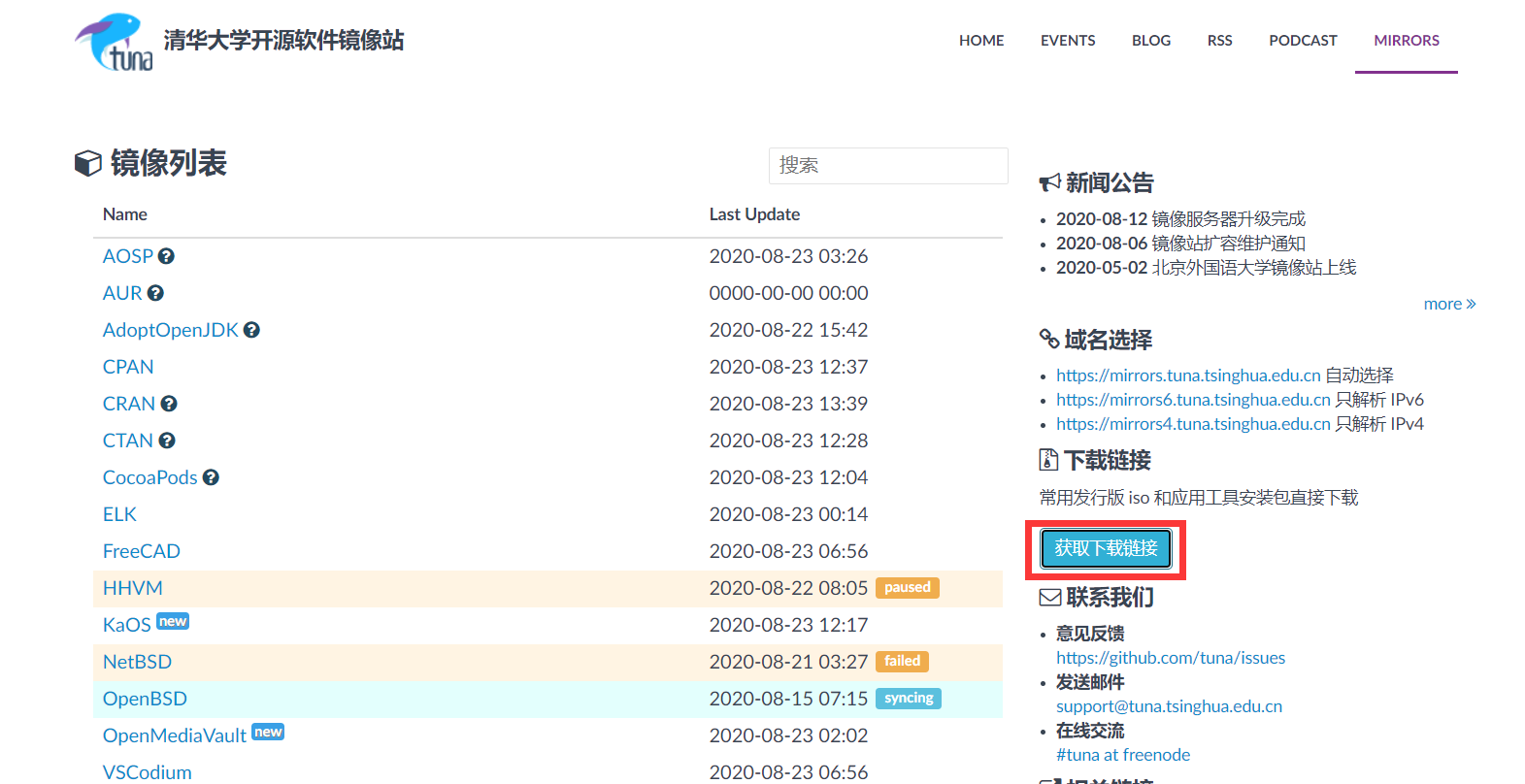
Task: Open PODCAST navigation item
Action: (x=1303, y=41)
